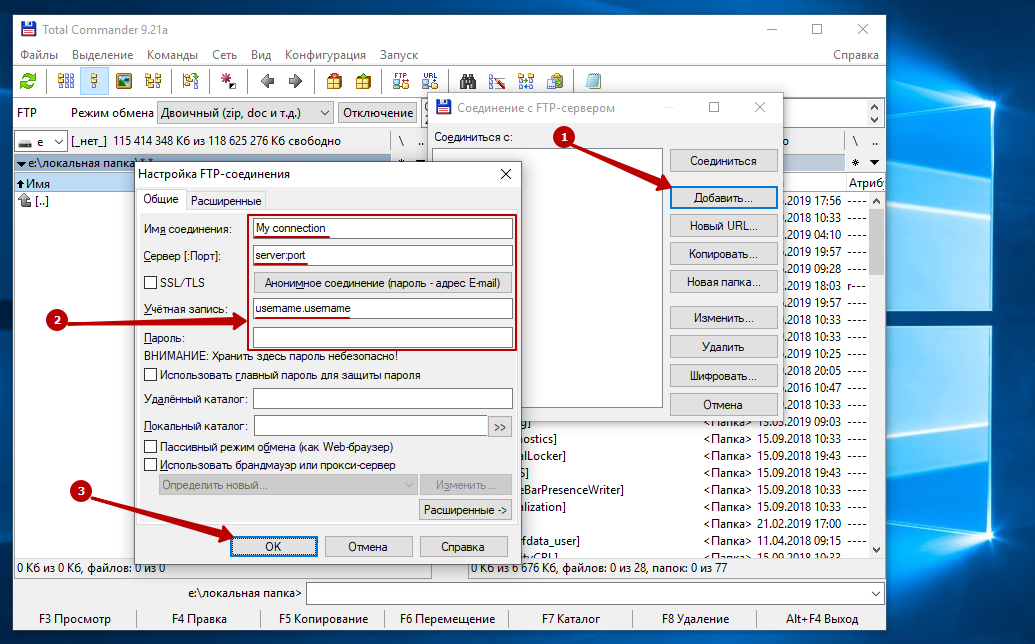
Task: Open the synchronize directories icon
Action: pos(526,81)
